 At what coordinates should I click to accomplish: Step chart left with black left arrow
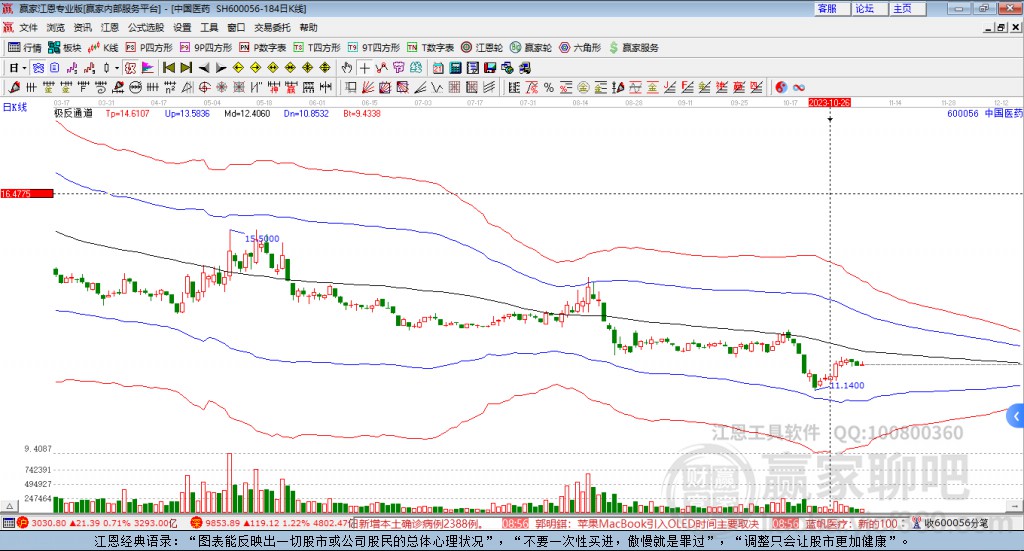(204, 68)
